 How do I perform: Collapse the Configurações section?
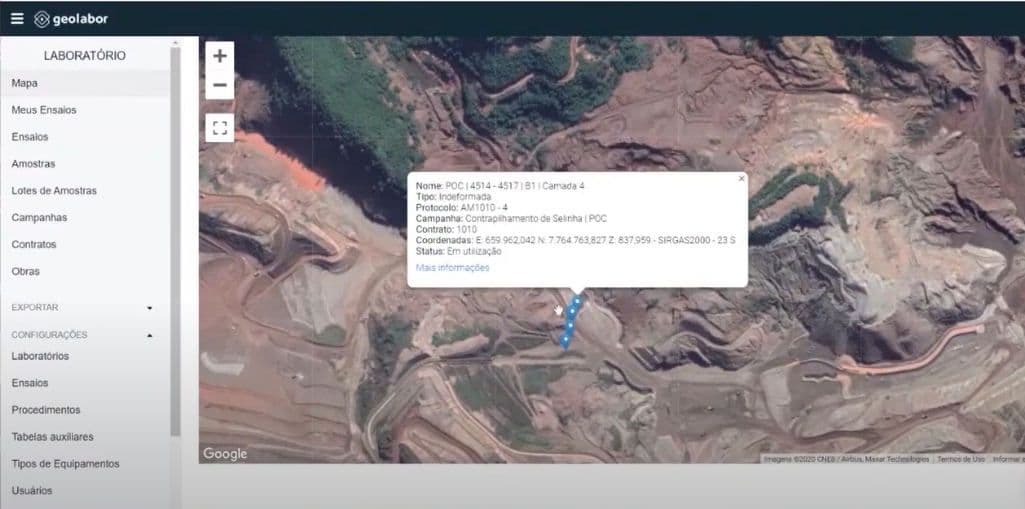pyautogui.click(x=149, y=335)
